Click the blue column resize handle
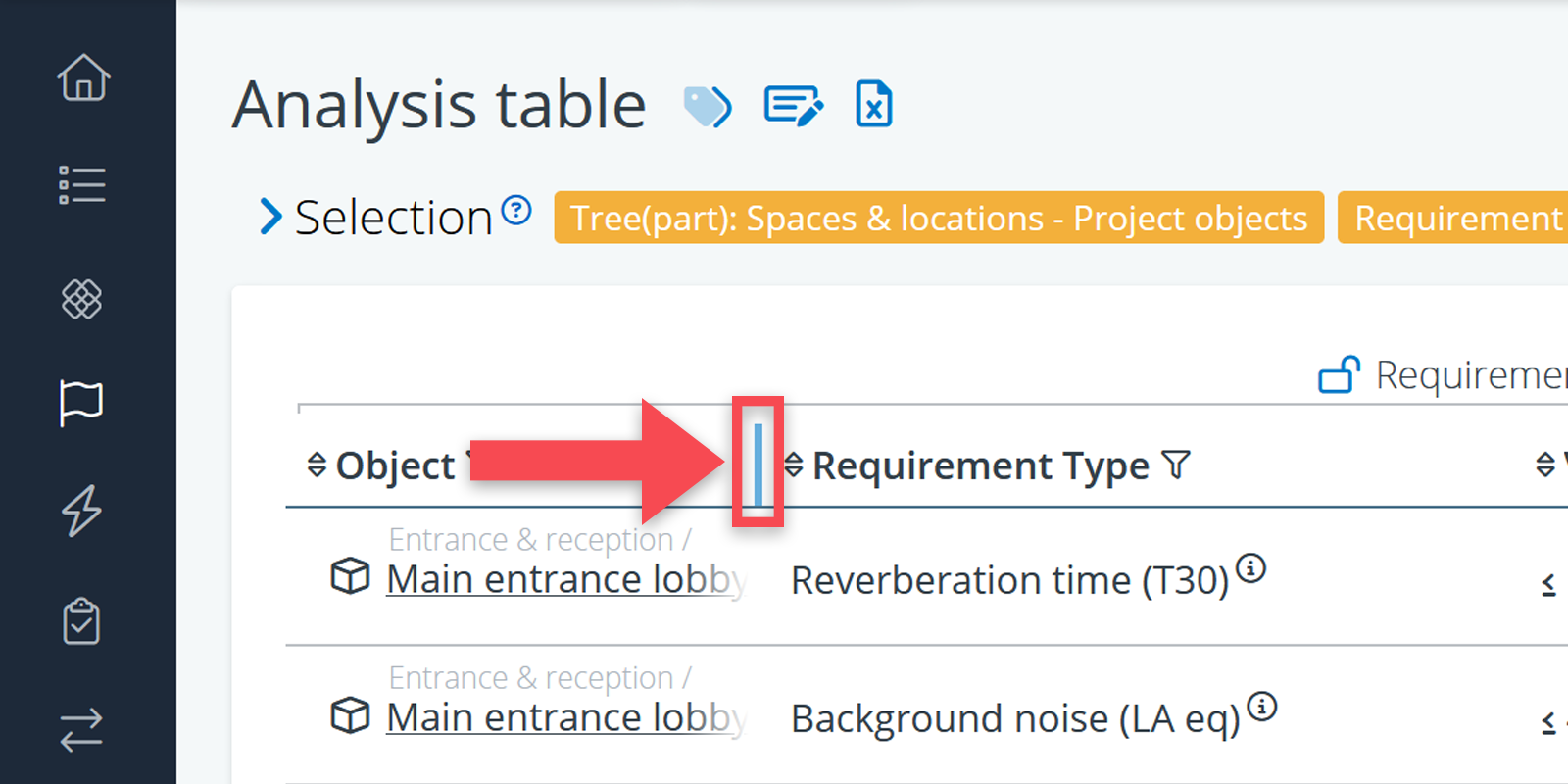This screenshot has height=784, width=1568. [x=759, y=463]
